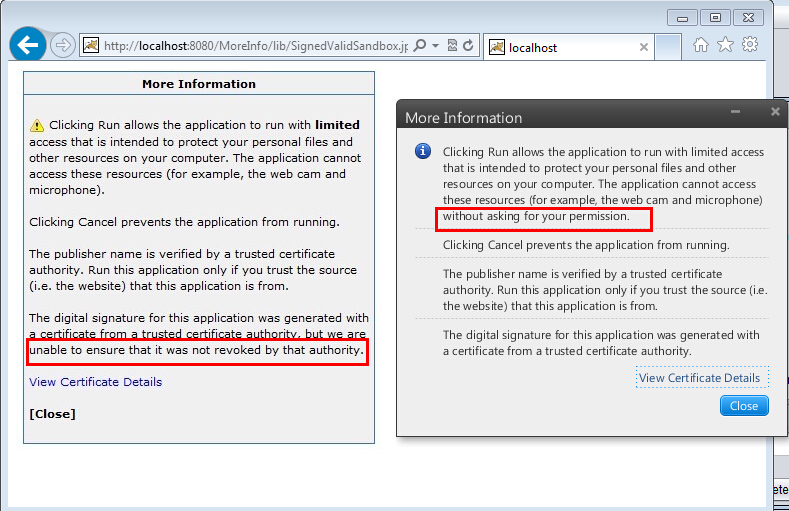Viewport: 789px width, 511px height.
Task: Open the address bar dropdown arrow
Action: point(436,46)
